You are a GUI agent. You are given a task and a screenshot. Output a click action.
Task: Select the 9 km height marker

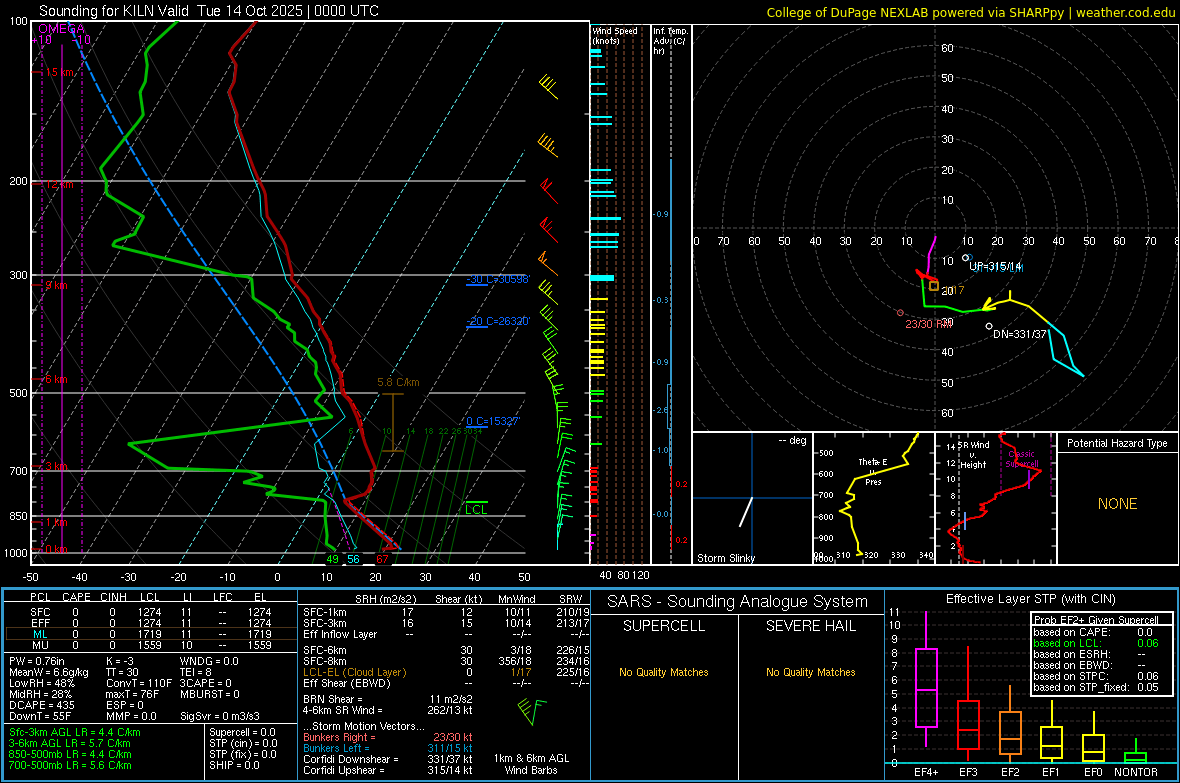point(56,285)
